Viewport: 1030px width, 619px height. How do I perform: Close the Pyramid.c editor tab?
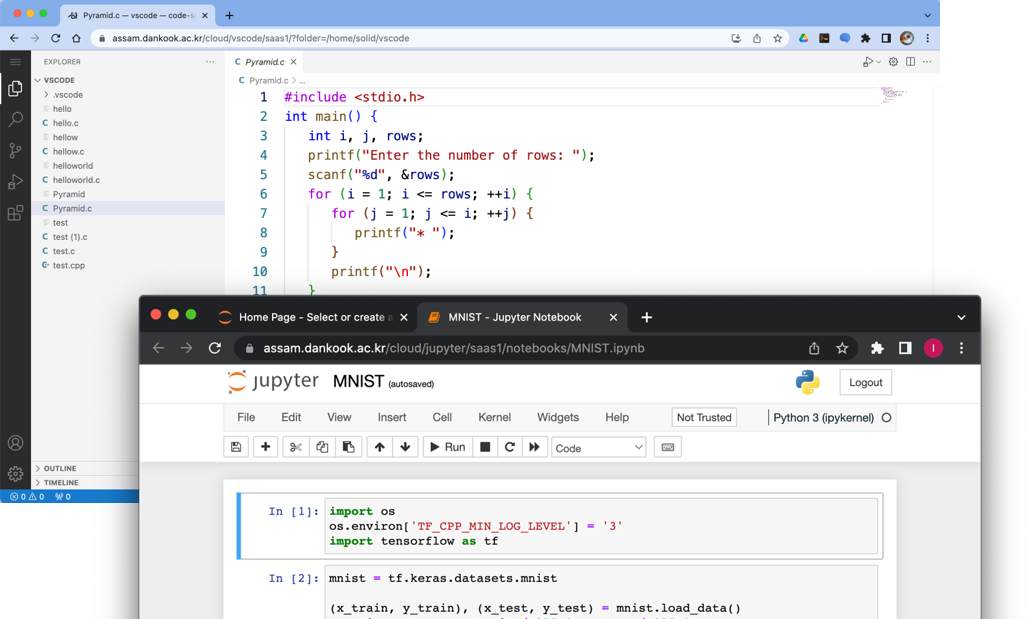[294, 62]
